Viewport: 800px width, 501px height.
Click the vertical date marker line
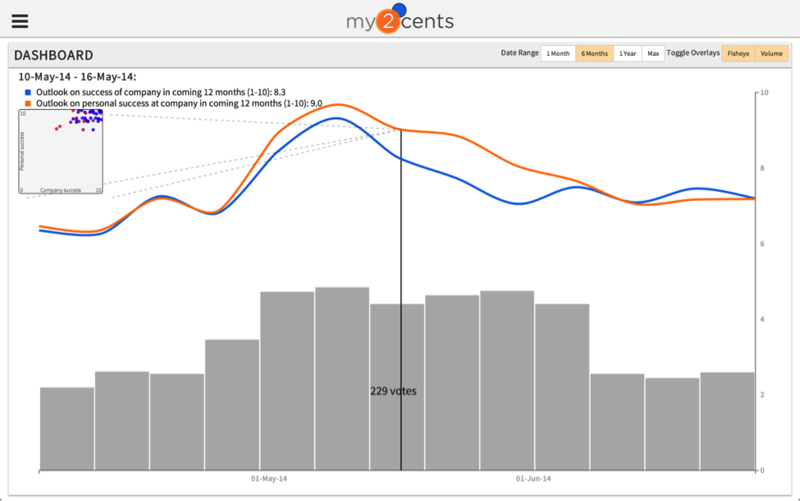coord(401,300)
